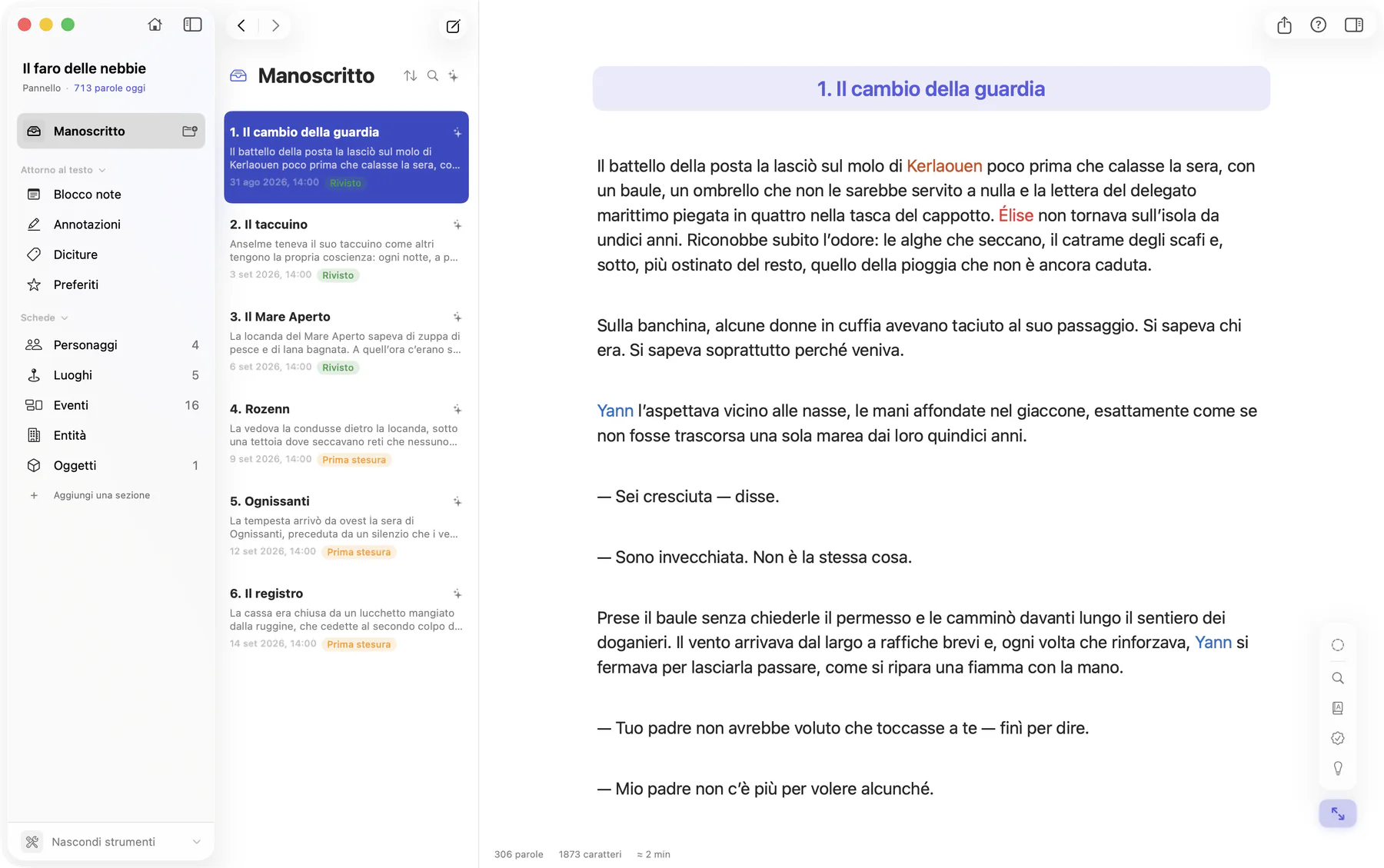Open Personaggi section in the sidebar
This screenshot has height=868, width=1384.
111,345
